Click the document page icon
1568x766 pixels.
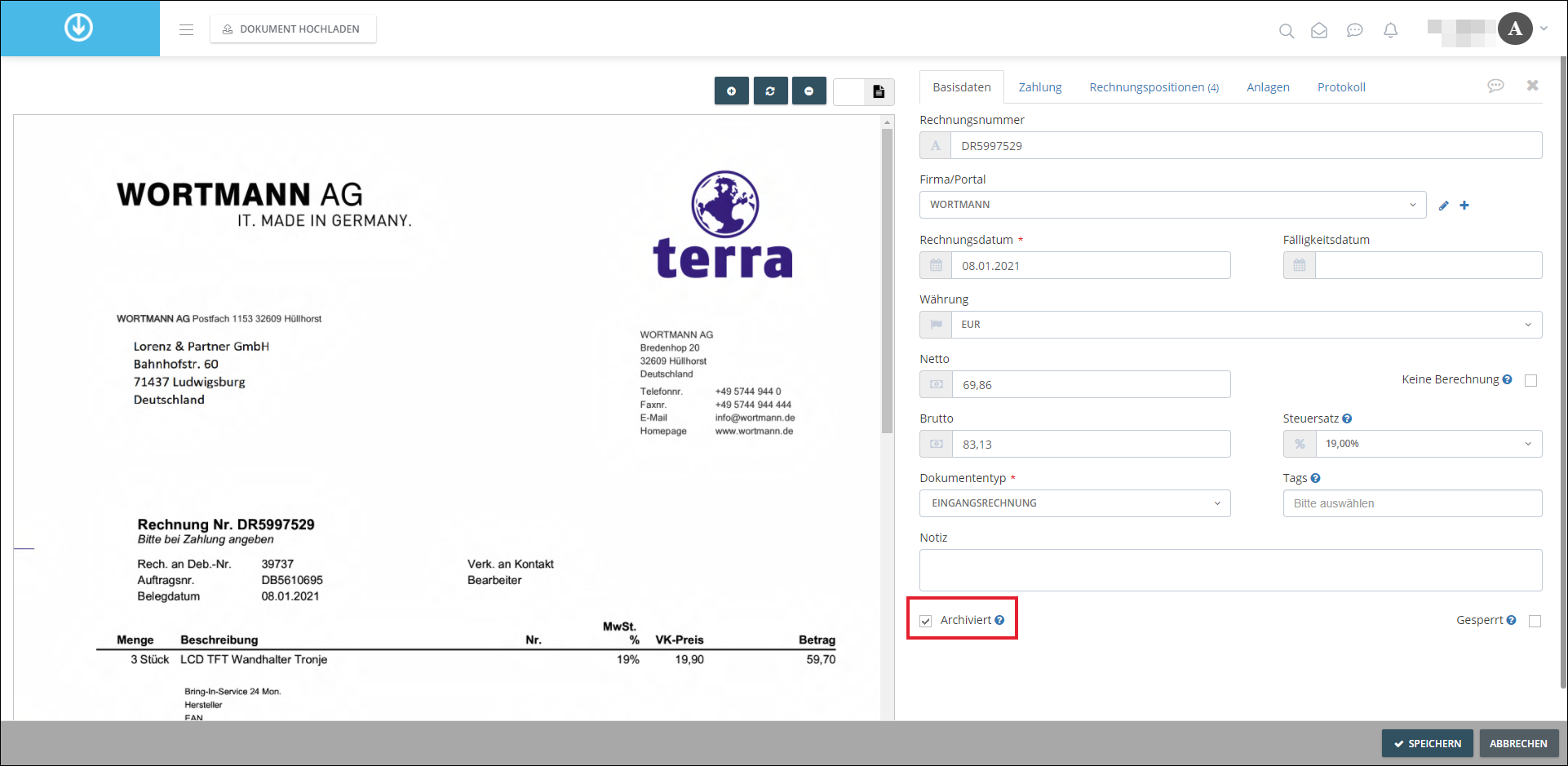[x=879, y=91]
